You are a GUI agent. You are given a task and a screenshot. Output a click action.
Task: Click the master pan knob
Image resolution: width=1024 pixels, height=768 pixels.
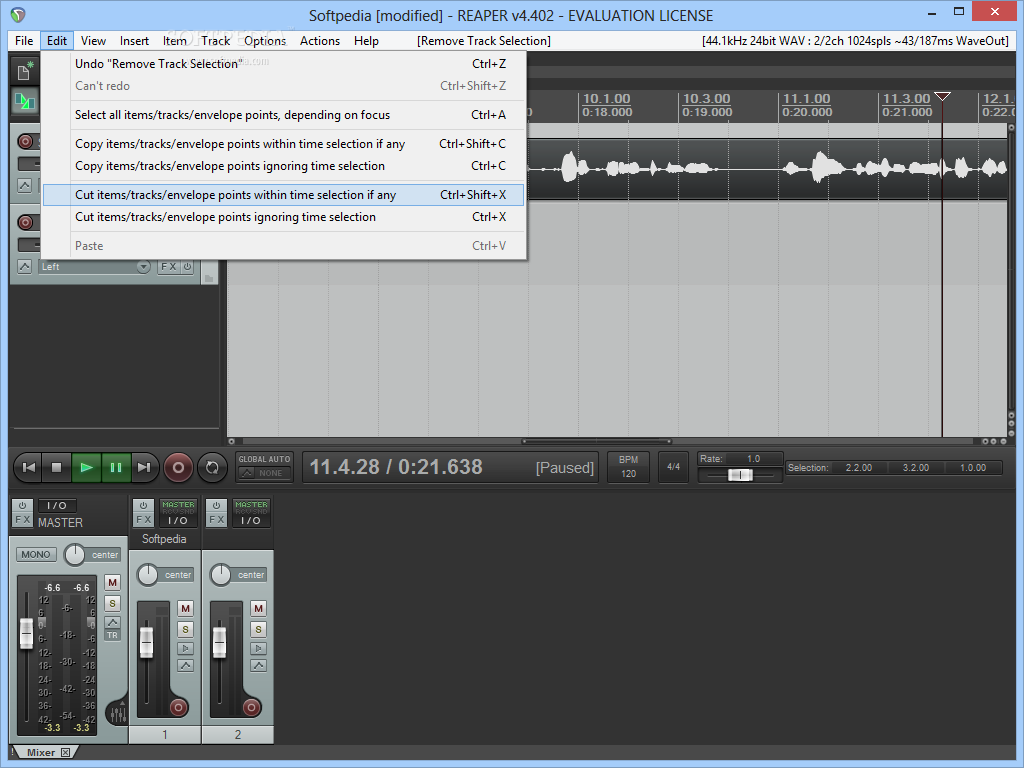coord(74,554)
